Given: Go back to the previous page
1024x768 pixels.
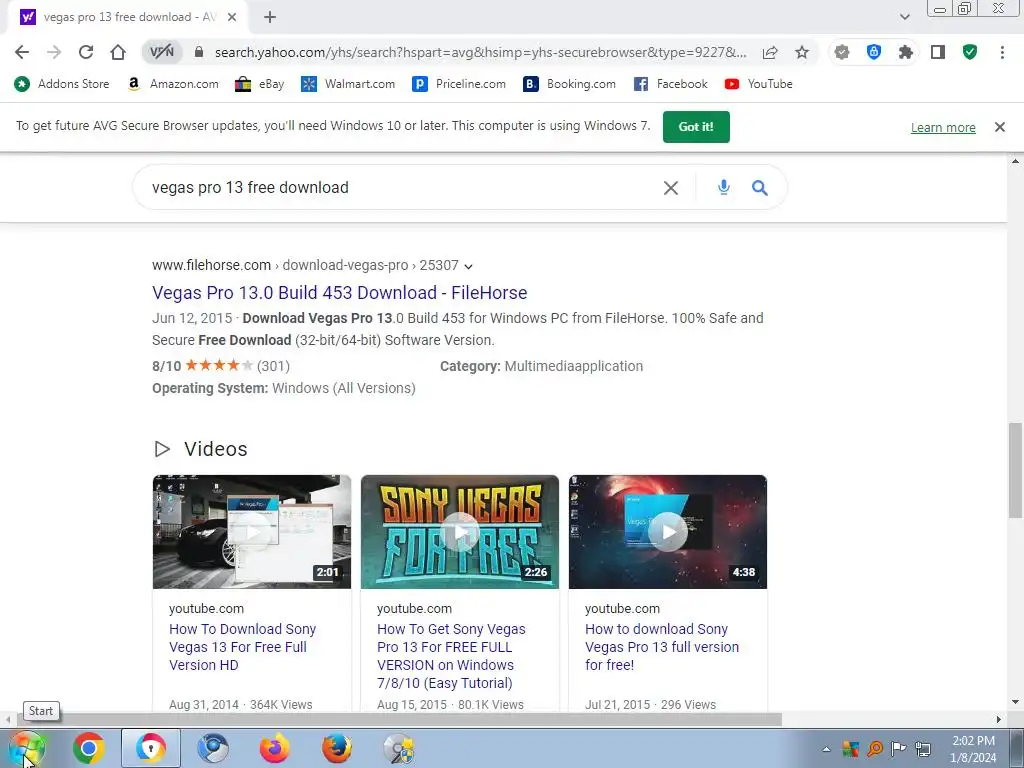Looking at the screenshot, I should 22,52.
